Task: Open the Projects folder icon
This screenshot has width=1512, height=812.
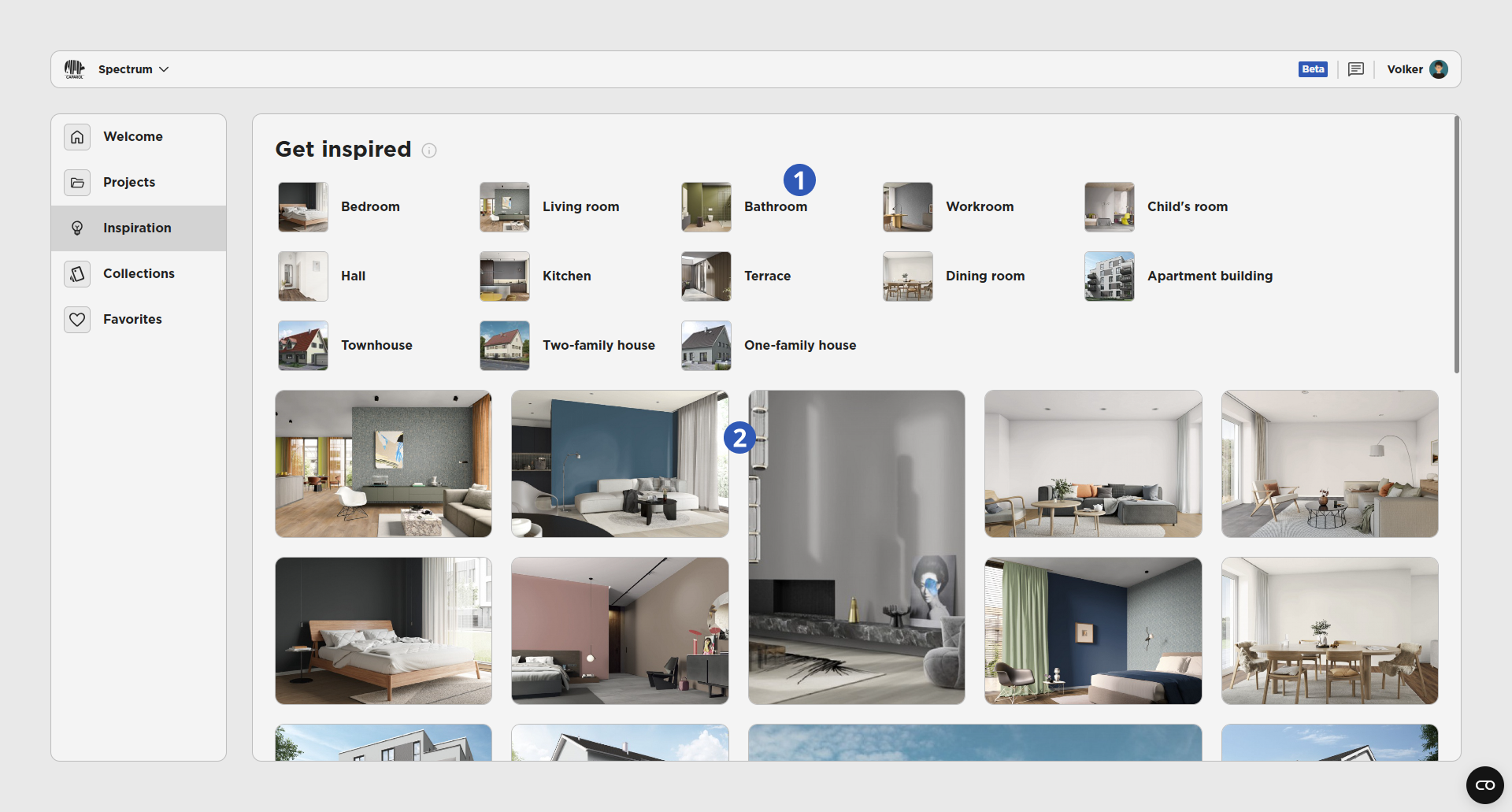Action: point(77,183)
